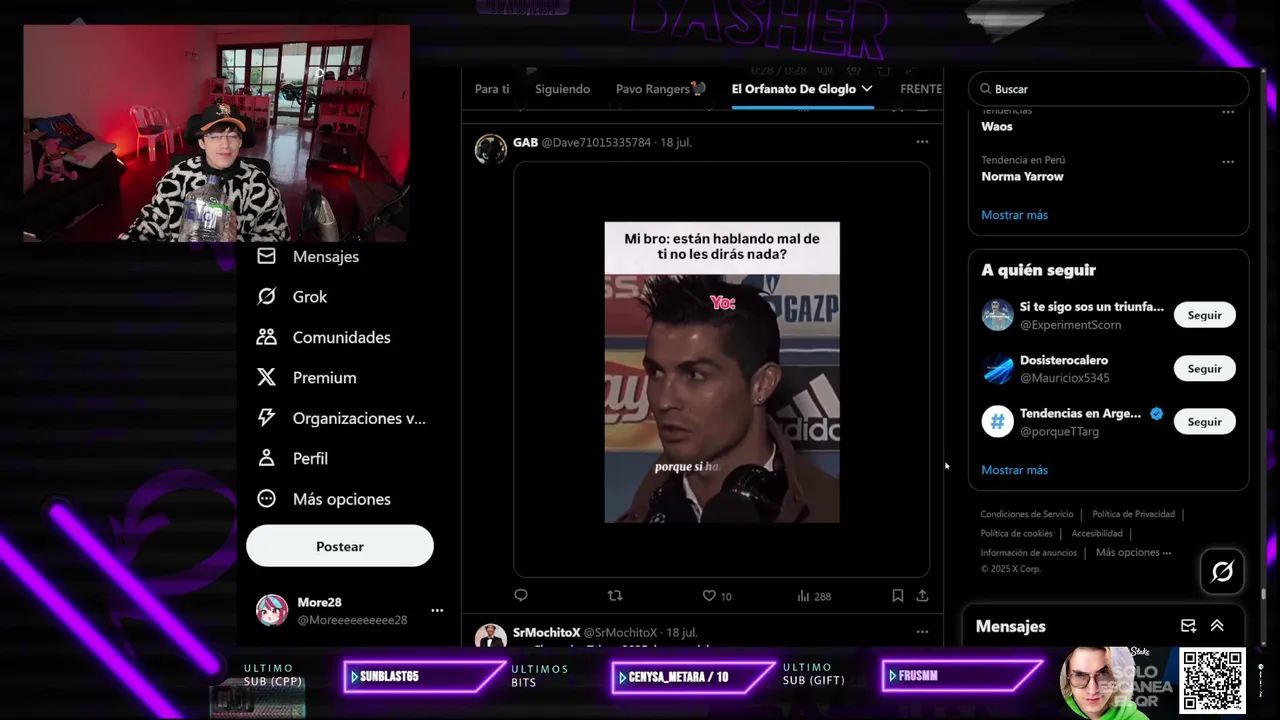Screen dimensions: 1280x720
Task: Open SrMochitoX's profile avatar
Action: click(491, 635)
